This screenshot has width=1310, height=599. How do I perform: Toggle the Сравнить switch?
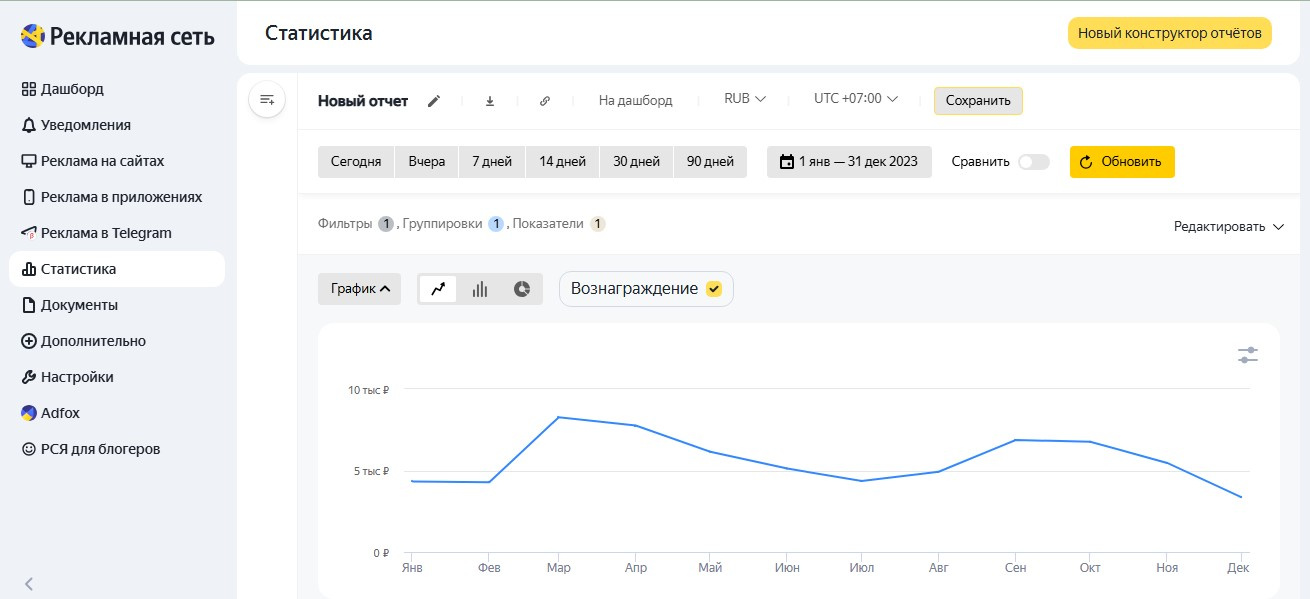(x=1033, y=162)
